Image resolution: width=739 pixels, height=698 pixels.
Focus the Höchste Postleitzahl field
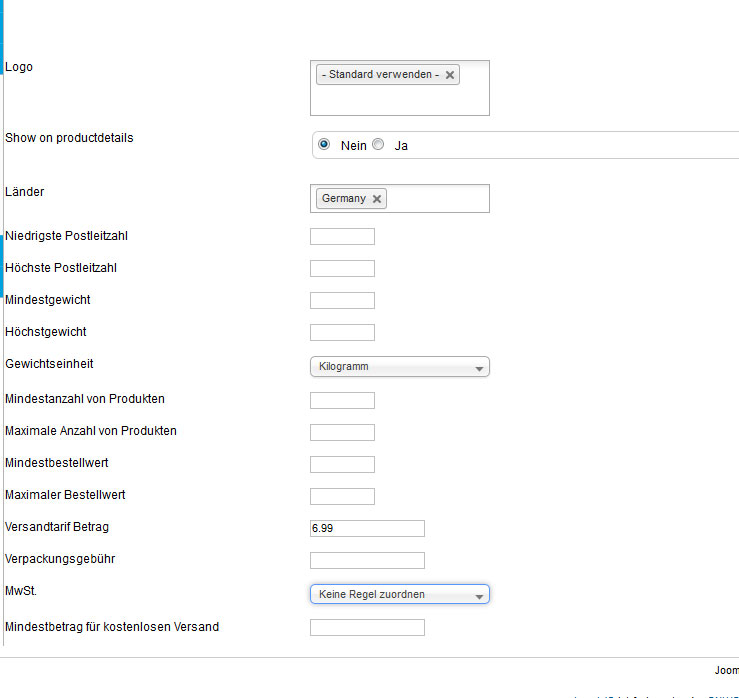tap(342, 269)
